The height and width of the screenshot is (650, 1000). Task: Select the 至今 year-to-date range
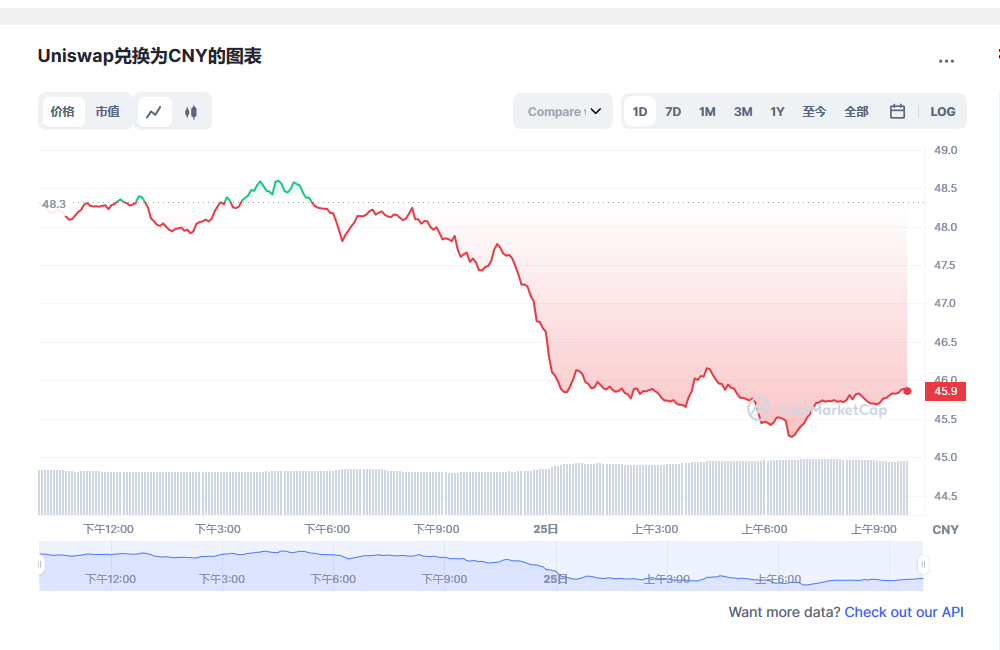pos(814,112)
